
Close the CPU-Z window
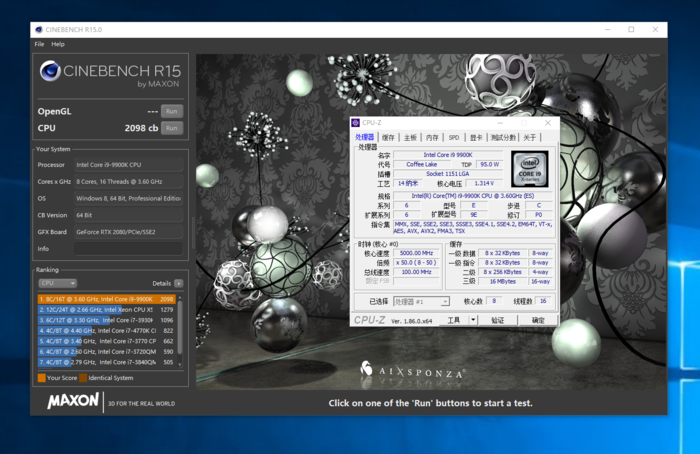pyautogui.click(x=548, y=123)
